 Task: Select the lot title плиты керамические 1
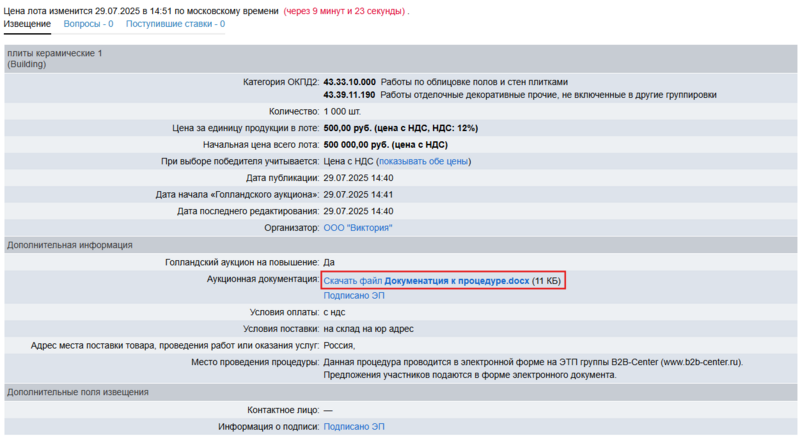click(54, 52)
